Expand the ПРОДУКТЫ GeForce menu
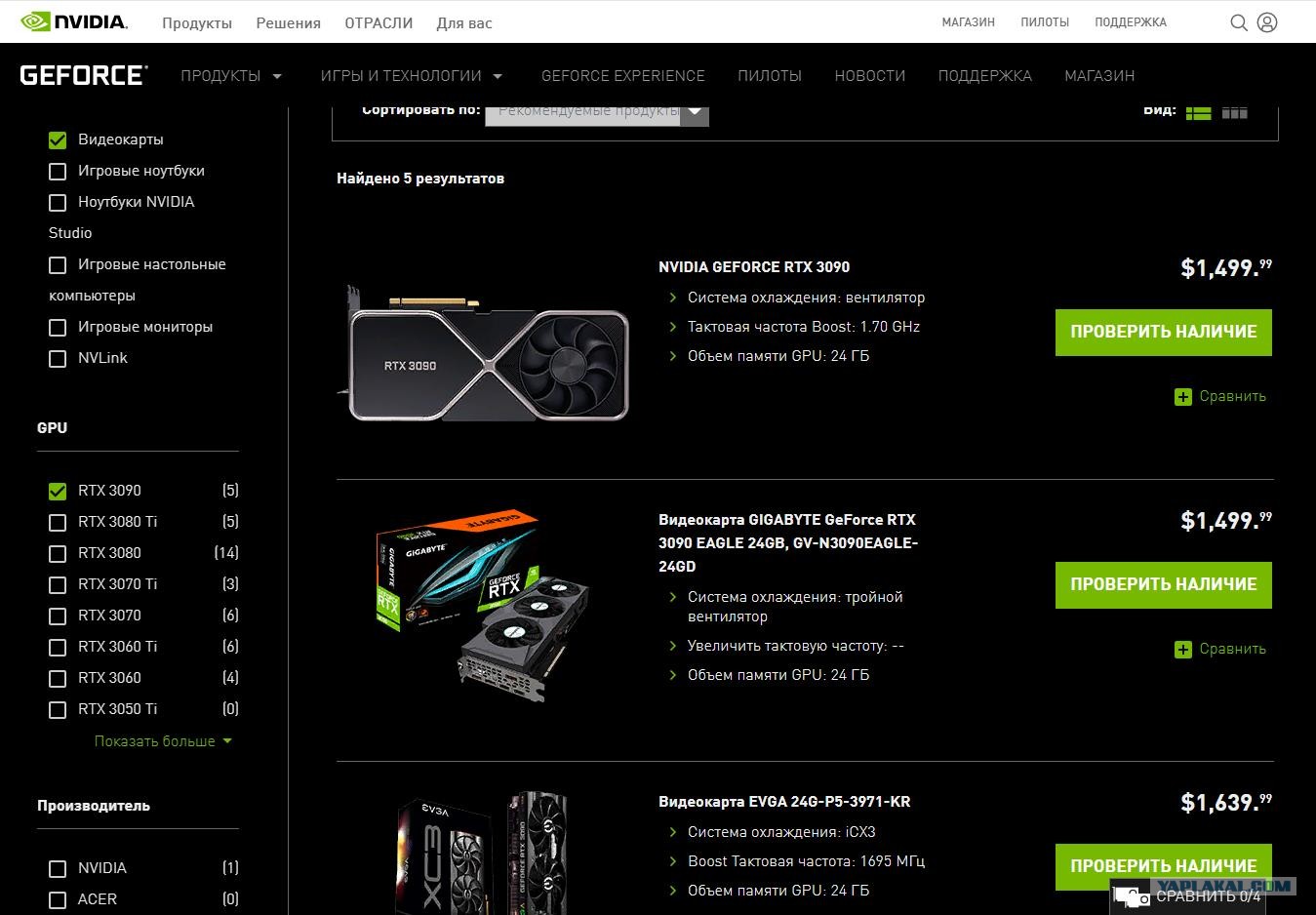Image resolution: width=1316 pixels, height=915 pixels. (231, 76)
